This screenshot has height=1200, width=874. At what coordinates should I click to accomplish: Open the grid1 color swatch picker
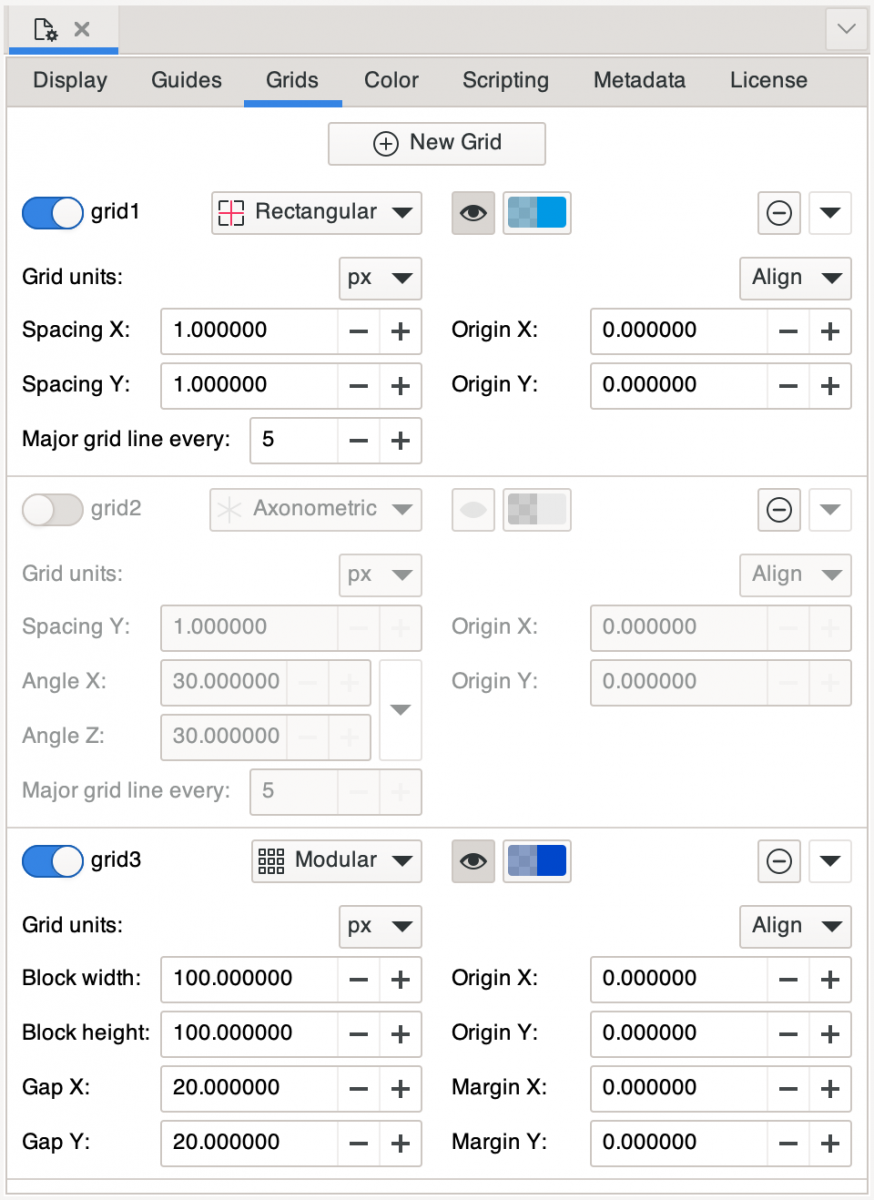tap(537, 212)
